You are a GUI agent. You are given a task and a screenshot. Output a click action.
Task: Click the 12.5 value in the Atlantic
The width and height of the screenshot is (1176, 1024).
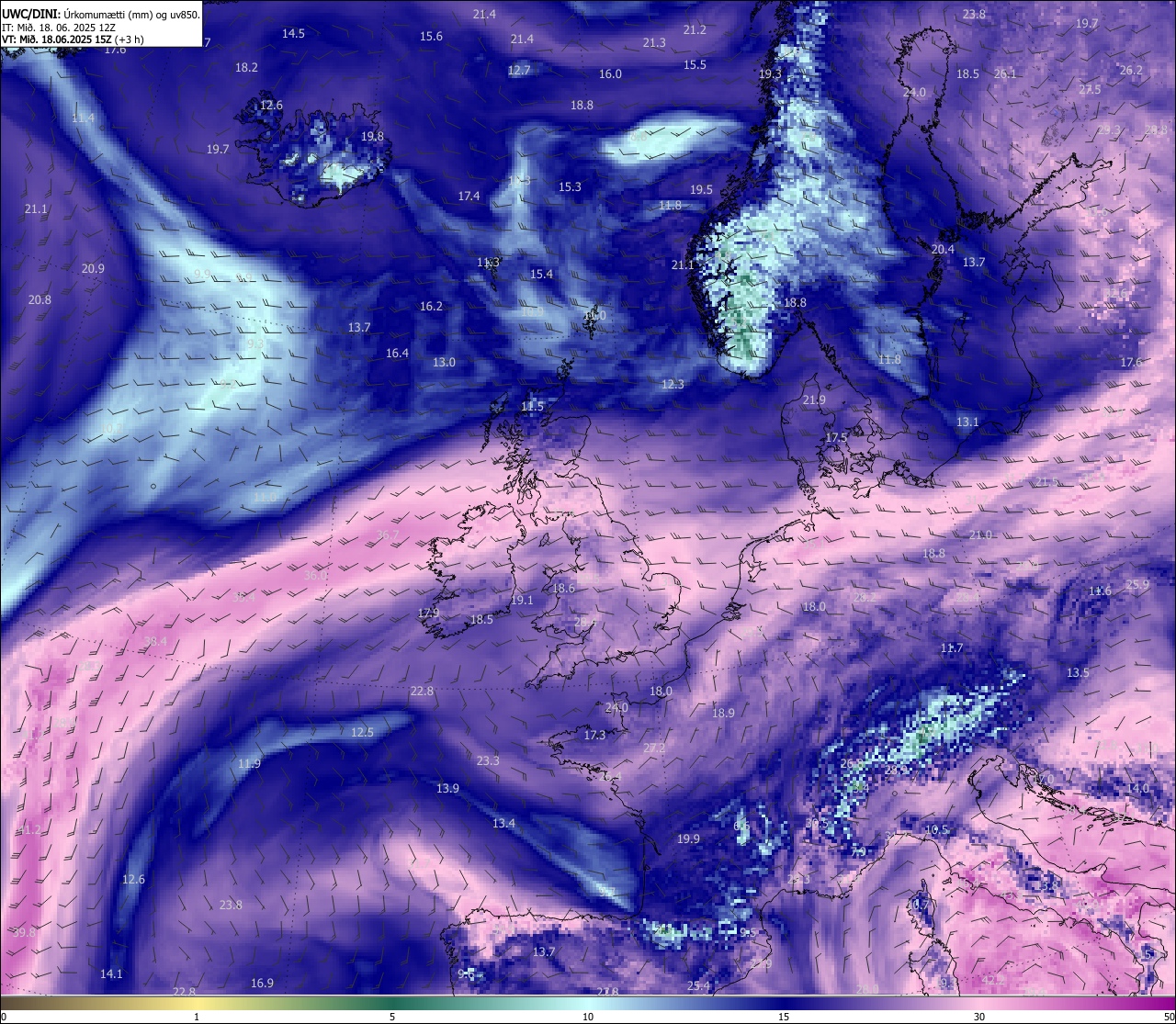(362, 733)
